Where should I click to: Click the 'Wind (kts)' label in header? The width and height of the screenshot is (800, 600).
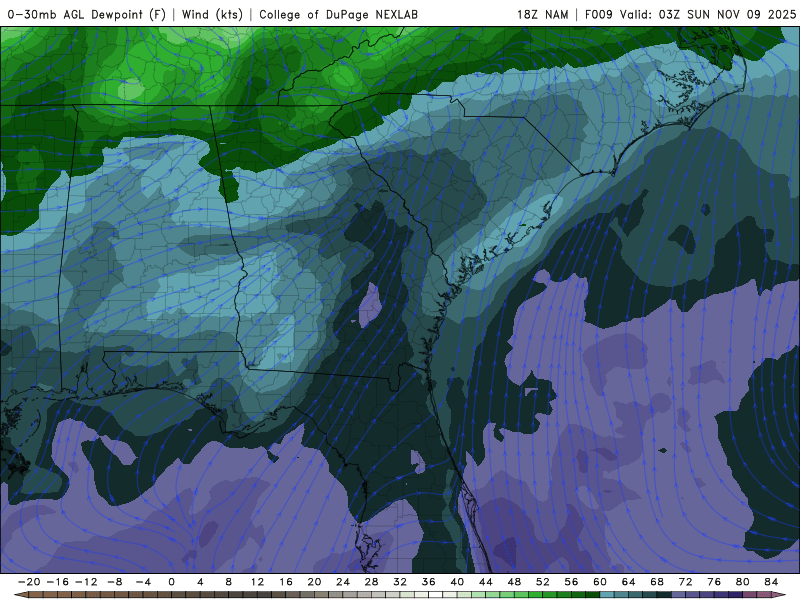pos(212,14)
